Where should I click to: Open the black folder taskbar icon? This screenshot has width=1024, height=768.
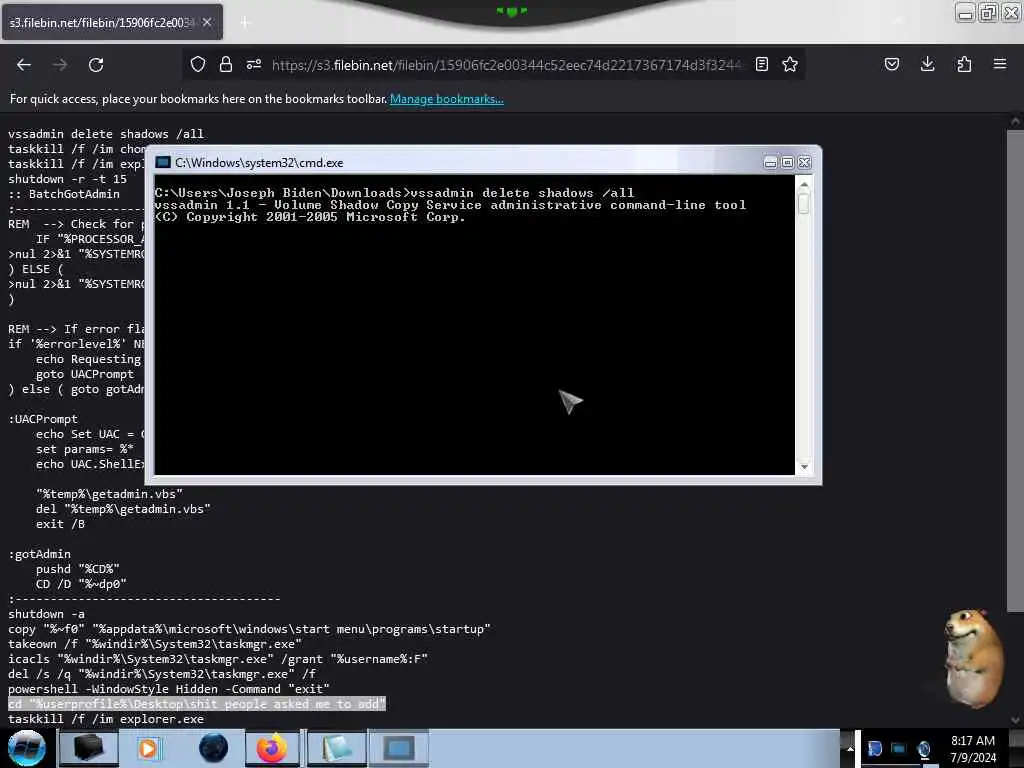point(88,748)
